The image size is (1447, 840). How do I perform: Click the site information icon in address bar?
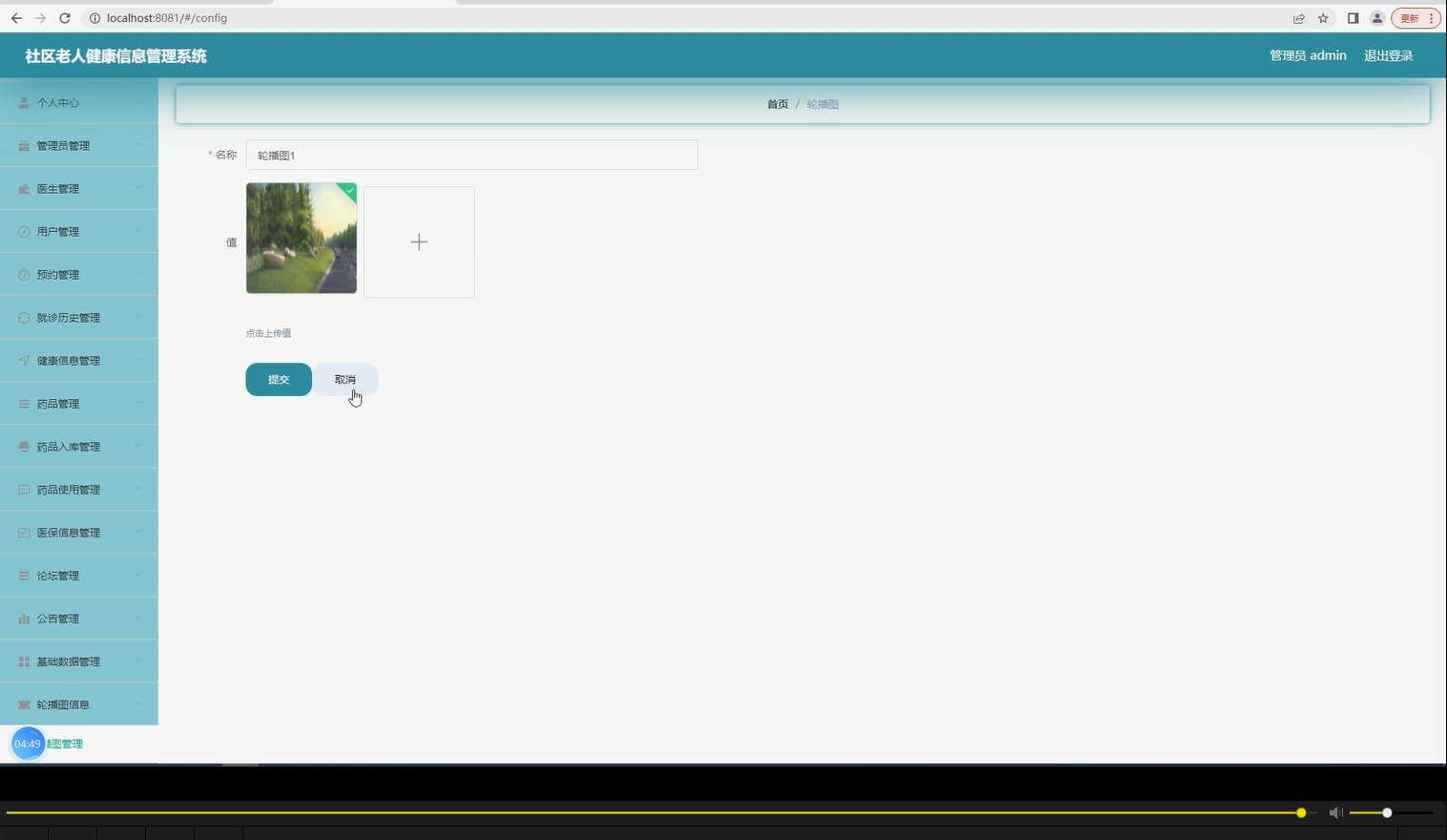click(94, 18)
